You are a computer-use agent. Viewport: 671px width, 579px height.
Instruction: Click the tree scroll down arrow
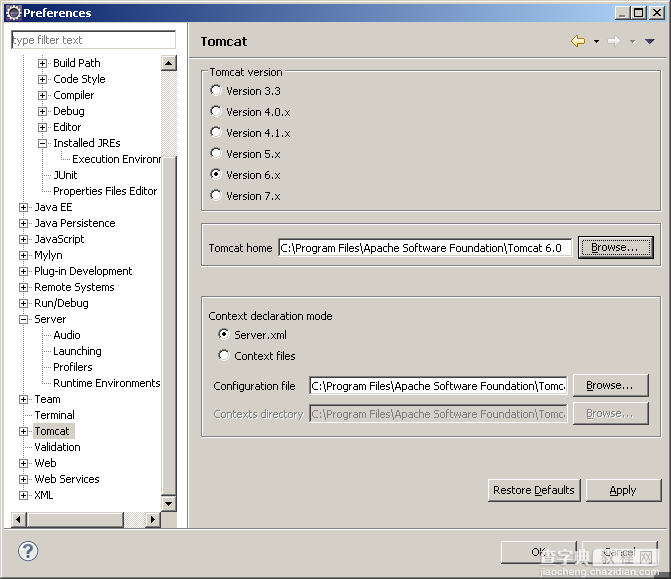(169, 503)
